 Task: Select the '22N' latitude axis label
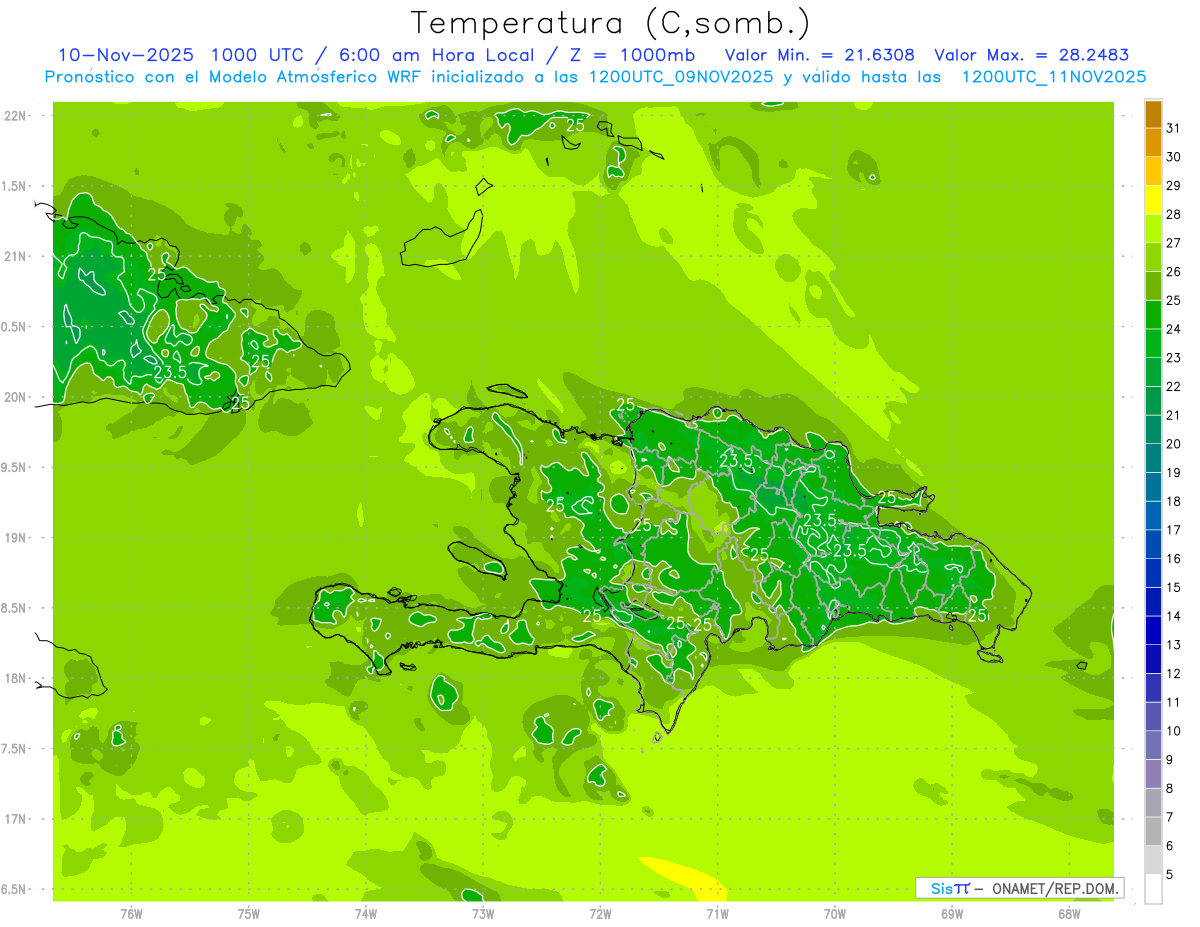pyautogui.click(x=16, y=116)
